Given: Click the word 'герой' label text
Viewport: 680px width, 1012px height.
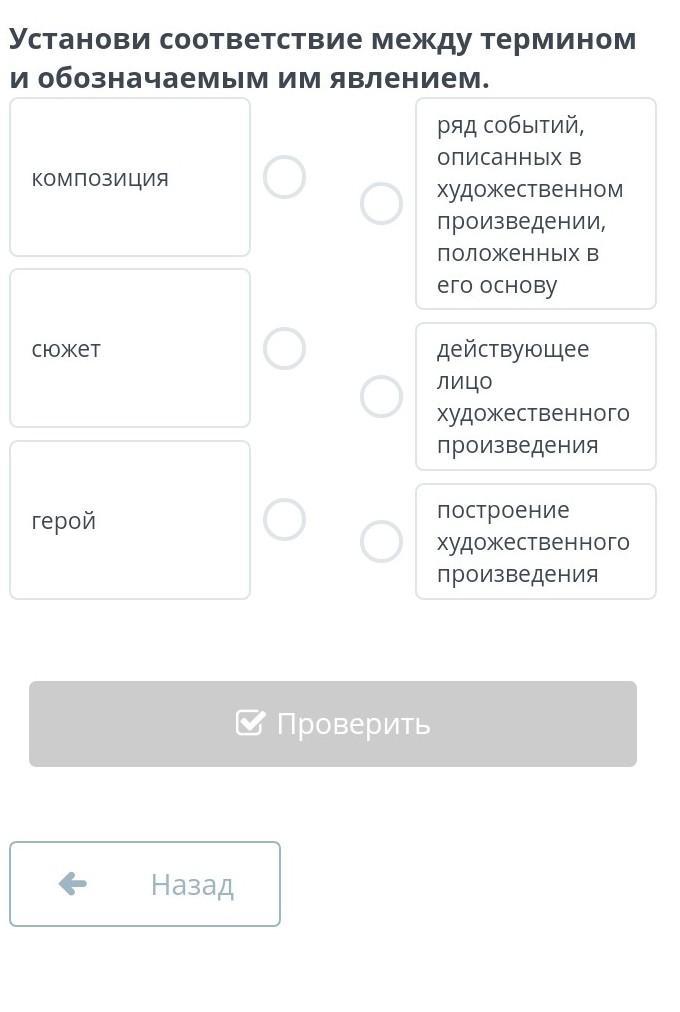Looking at the screenshot, I should pyautogui.click(x=64, y=521).
